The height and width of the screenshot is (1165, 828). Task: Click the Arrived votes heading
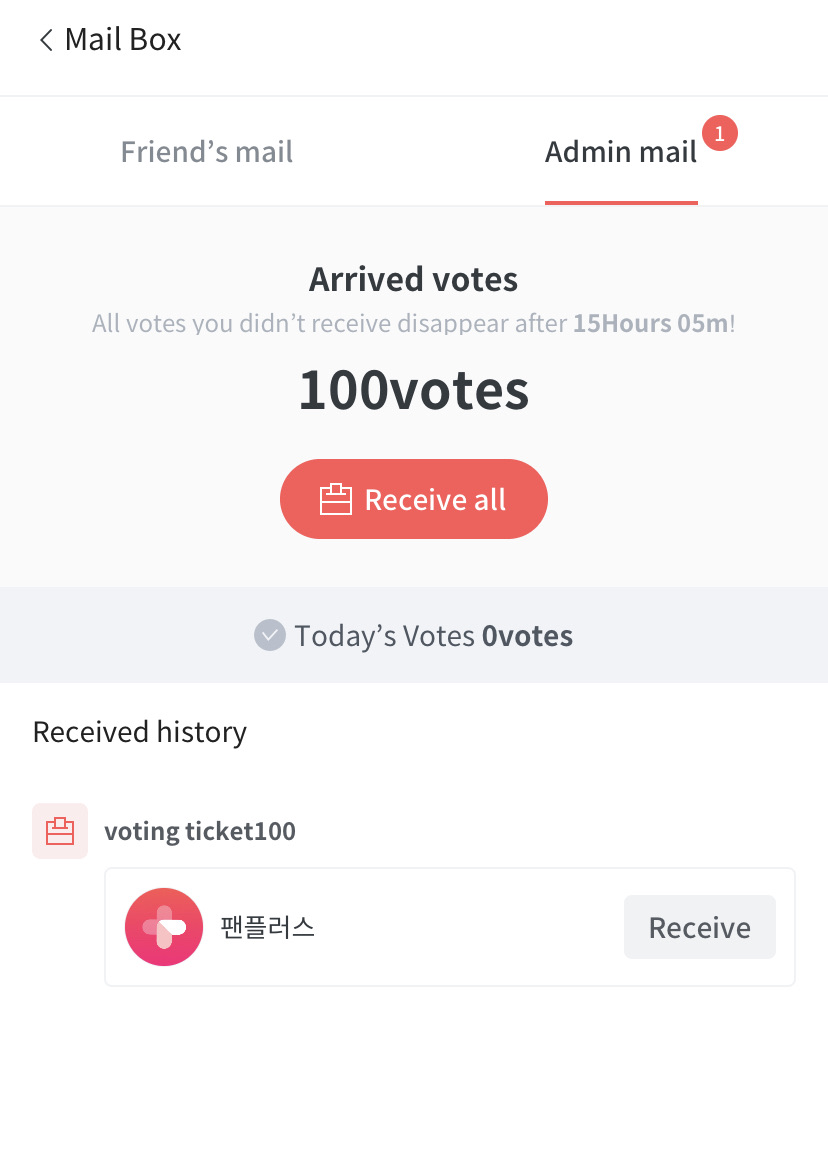pos(413,279)
